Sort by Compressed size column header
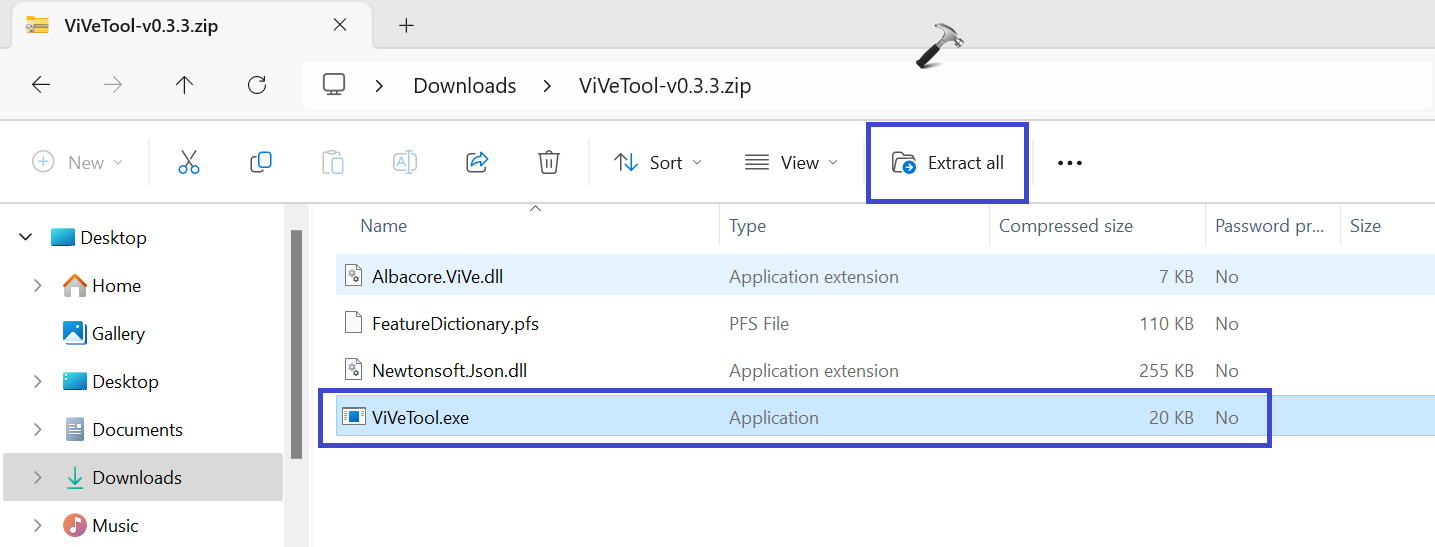This screenshot has width=1435, height=547. [1065, 226]
